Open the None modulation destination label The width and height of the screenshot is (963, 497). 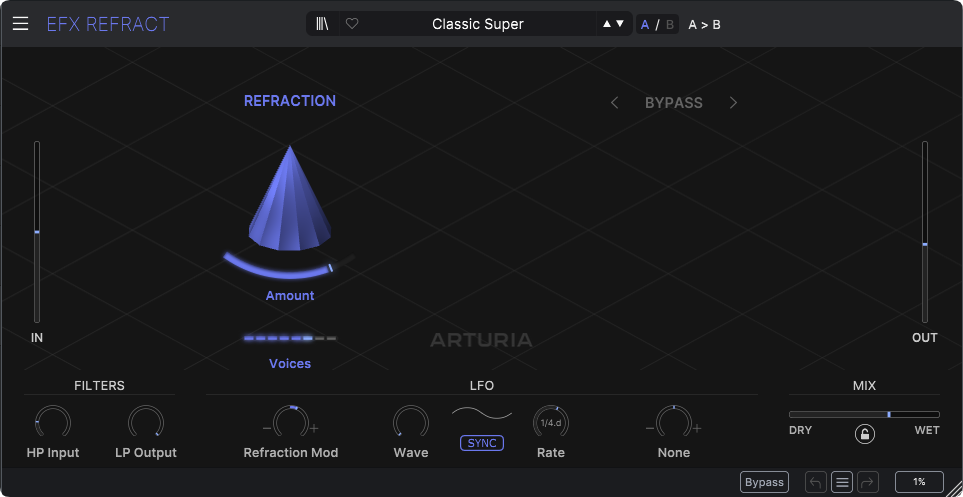tap(674, 453)
